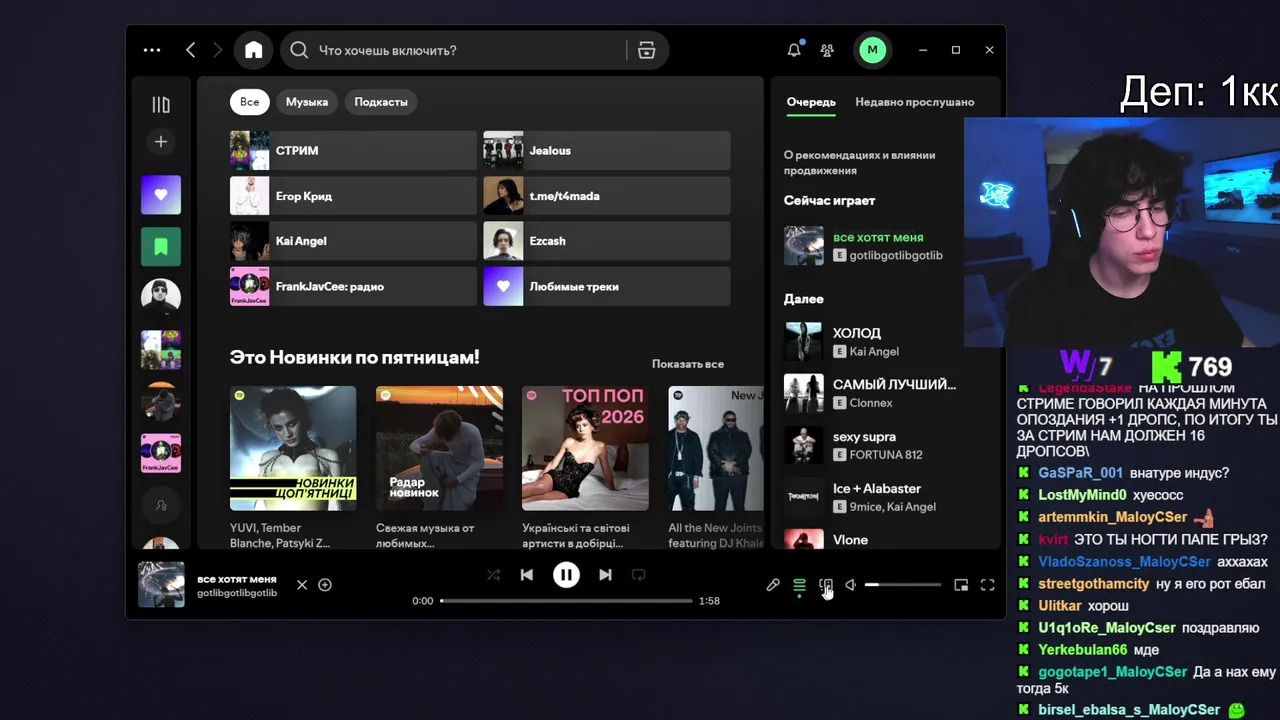This screenshot has width=1280, height=720.
Task: Switch to 'Недавно прослушано' tab
Action: pos(915,102)
